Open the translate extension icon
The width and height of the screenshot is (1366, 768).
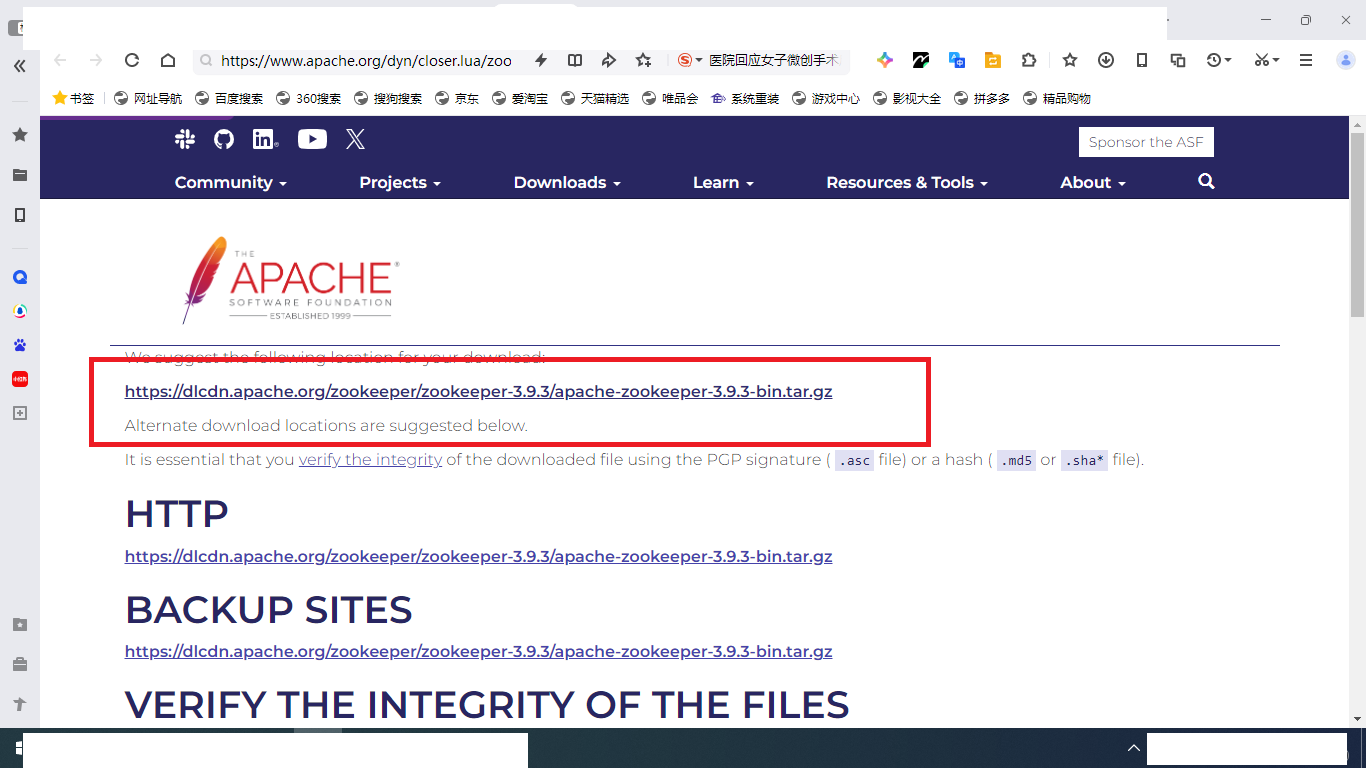coord(957,60)
